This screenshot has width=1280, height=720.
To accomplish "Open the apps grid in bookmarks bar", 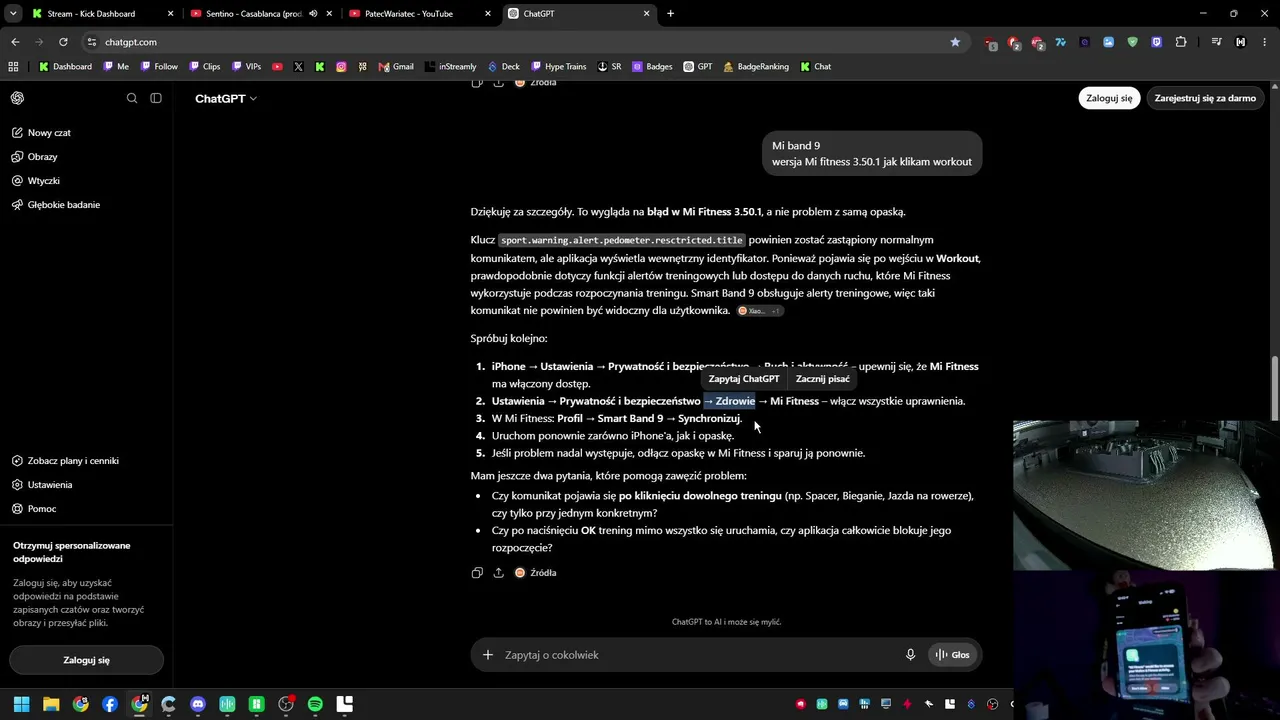I will 13,67.
